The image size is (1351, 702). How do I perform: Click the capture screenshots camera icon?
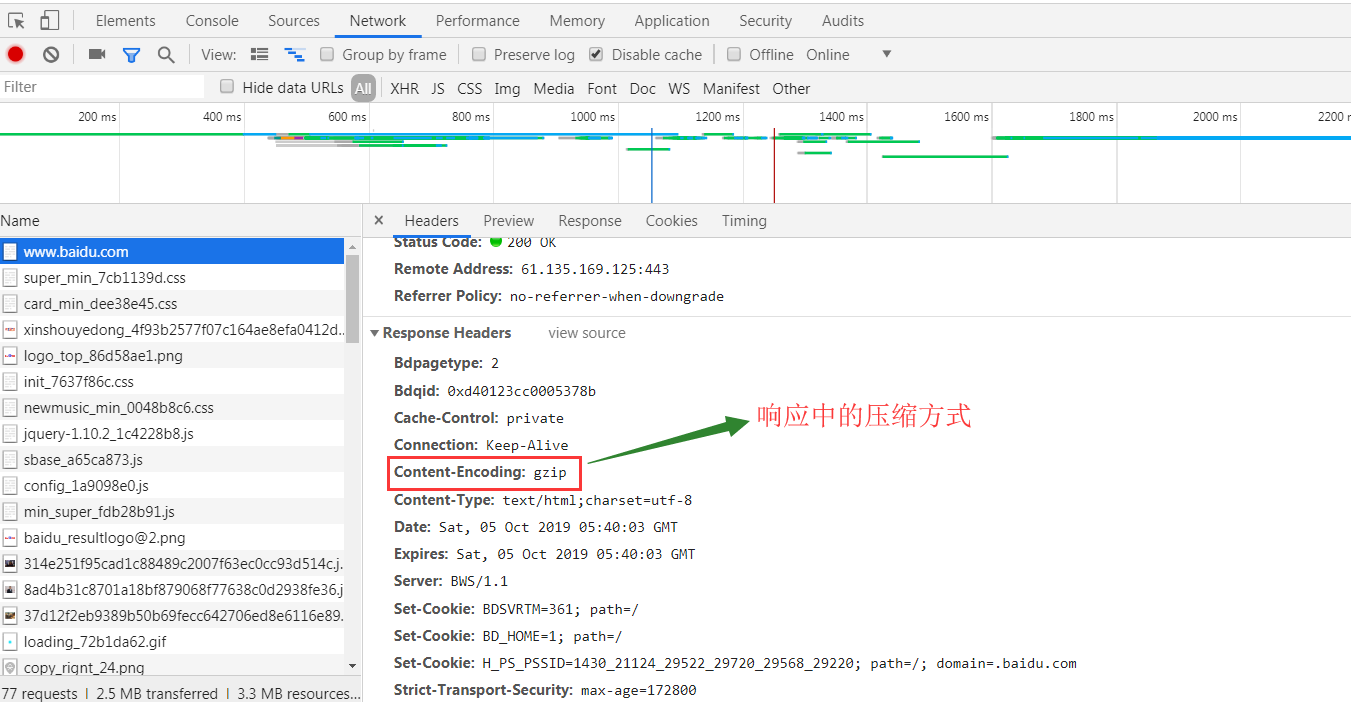coord(97,55)
